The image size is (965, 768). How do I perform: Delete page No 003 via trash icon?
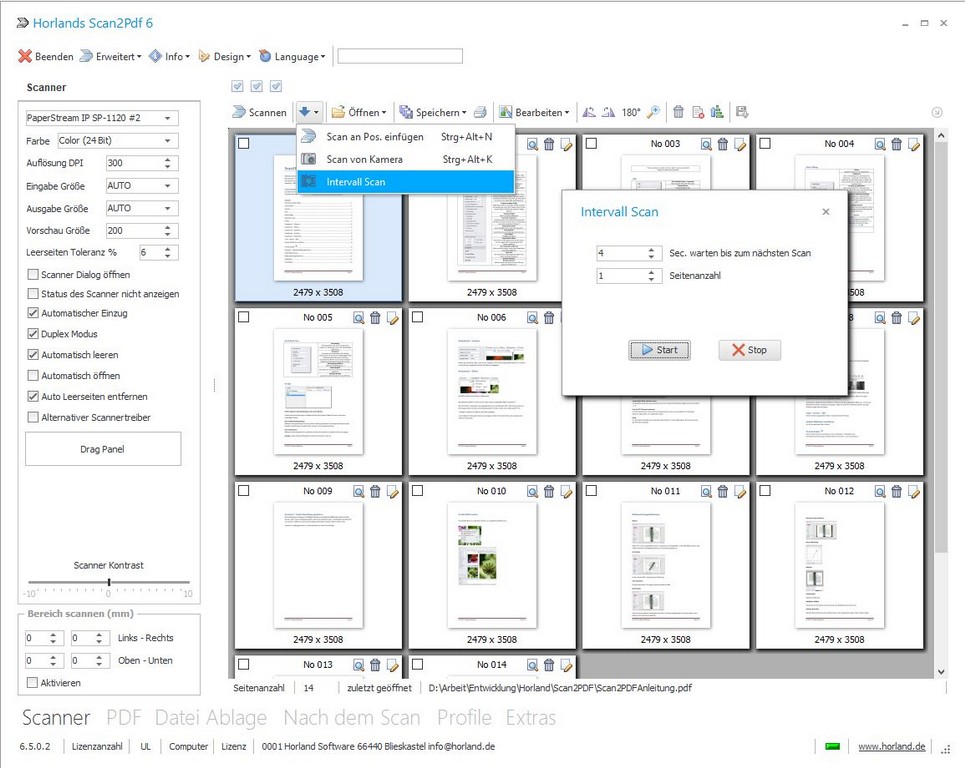pyautogui.click(x=723, y=144)
